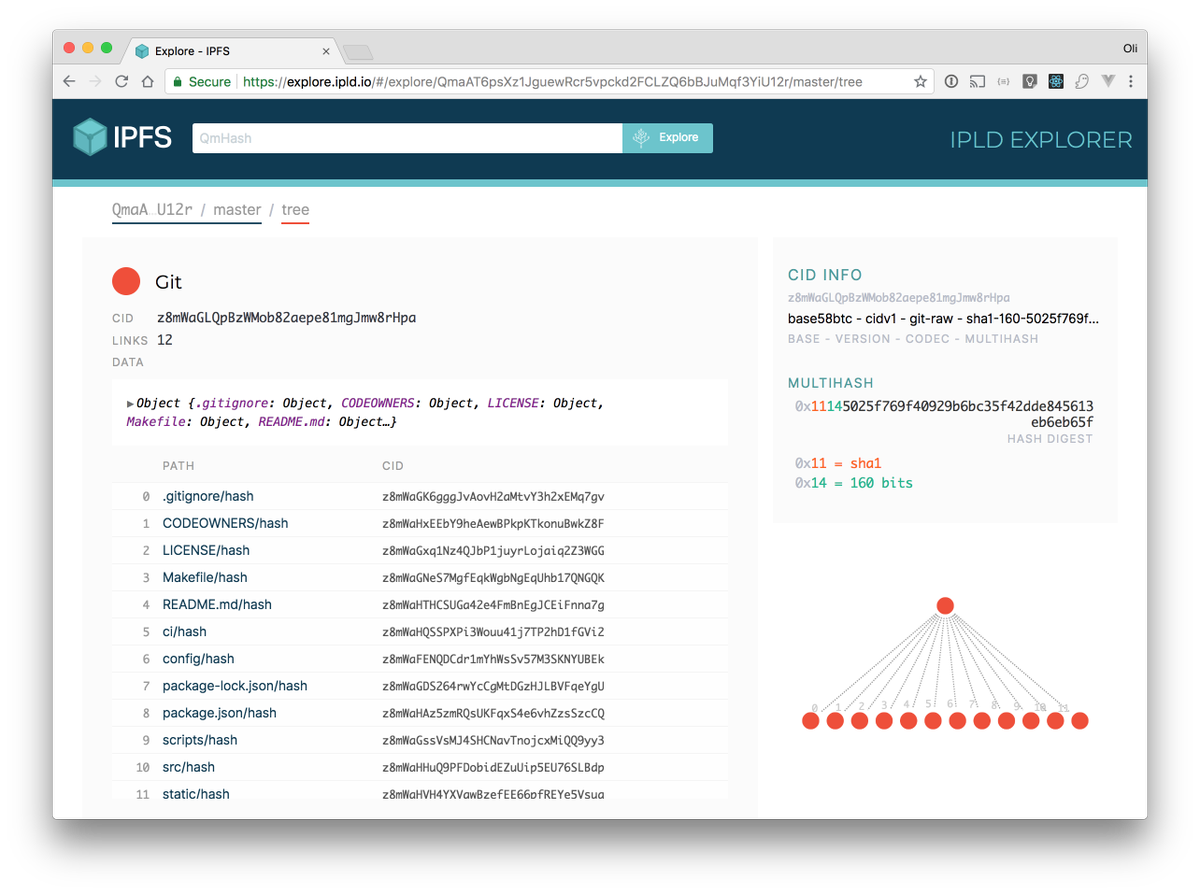The width and height of the screenshot is (1200, 894).
Task: Bookmark this page with the star
Action: tap(920, 82)
